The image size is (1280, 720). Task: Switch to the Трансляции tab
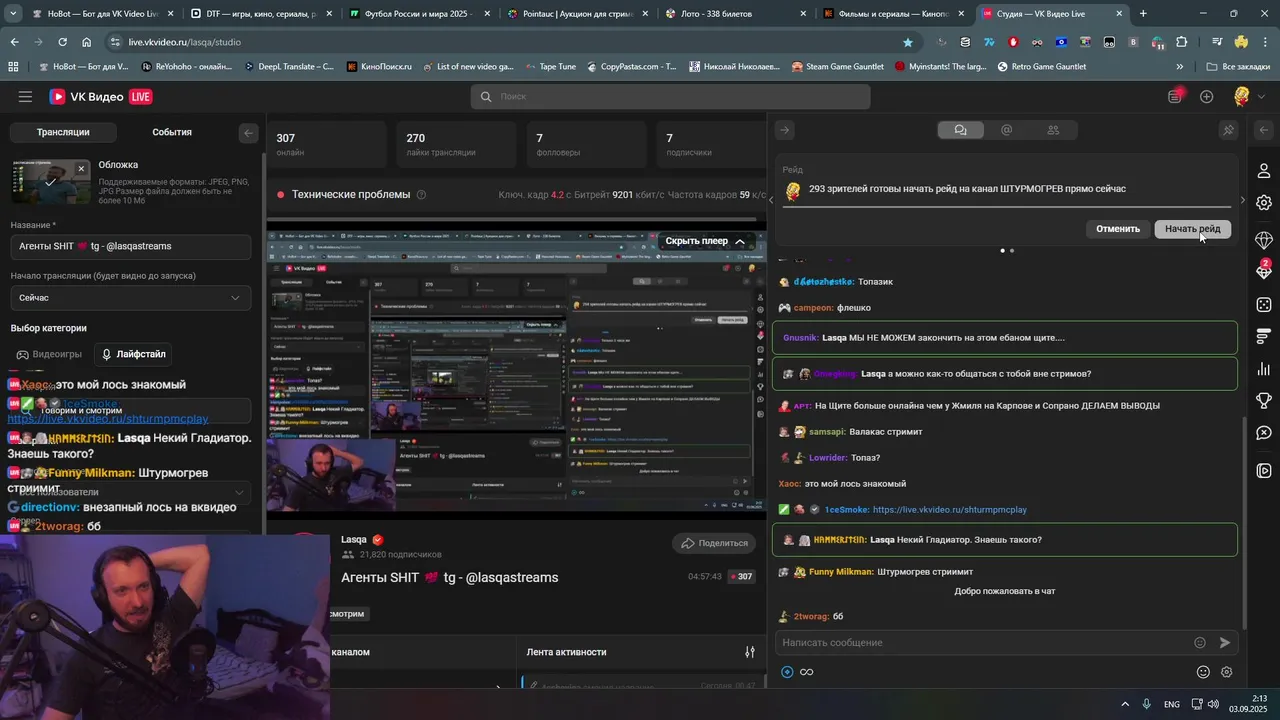[x=63, y=132]
